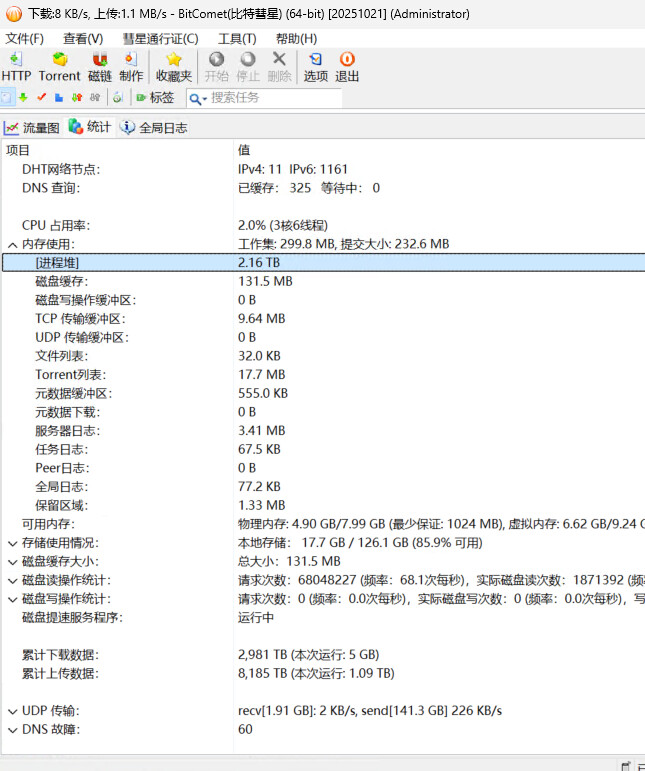
Task: Expand the 存储使用情况 row
Action: [x=12, y=543]
